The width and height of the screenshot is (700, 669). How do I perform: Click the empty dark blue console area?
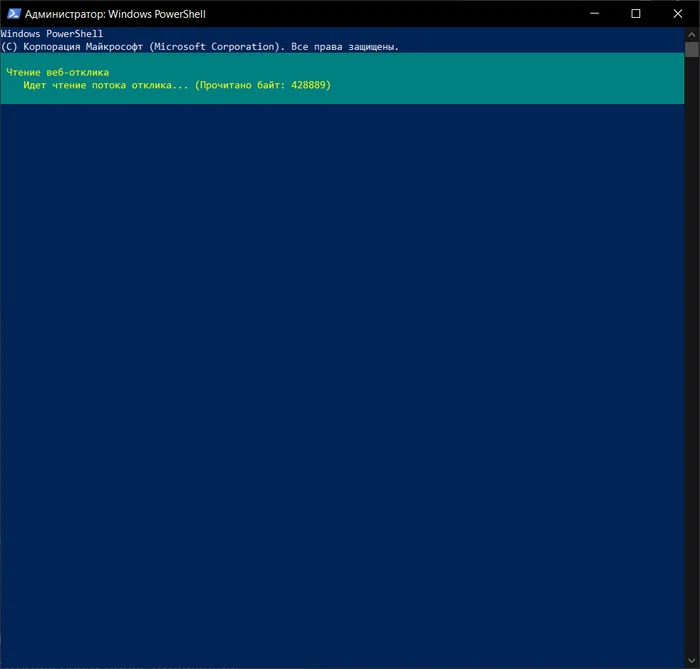tap(340, 380)
